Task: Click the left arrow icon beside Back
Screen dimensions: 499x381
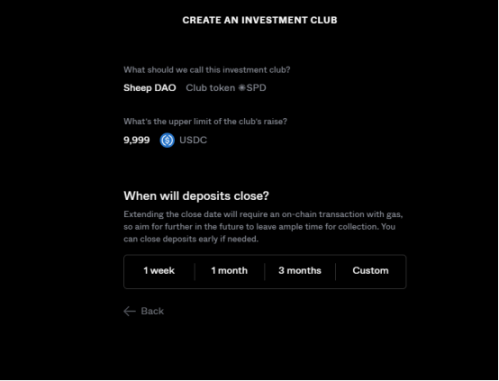Action: [130, 311]
